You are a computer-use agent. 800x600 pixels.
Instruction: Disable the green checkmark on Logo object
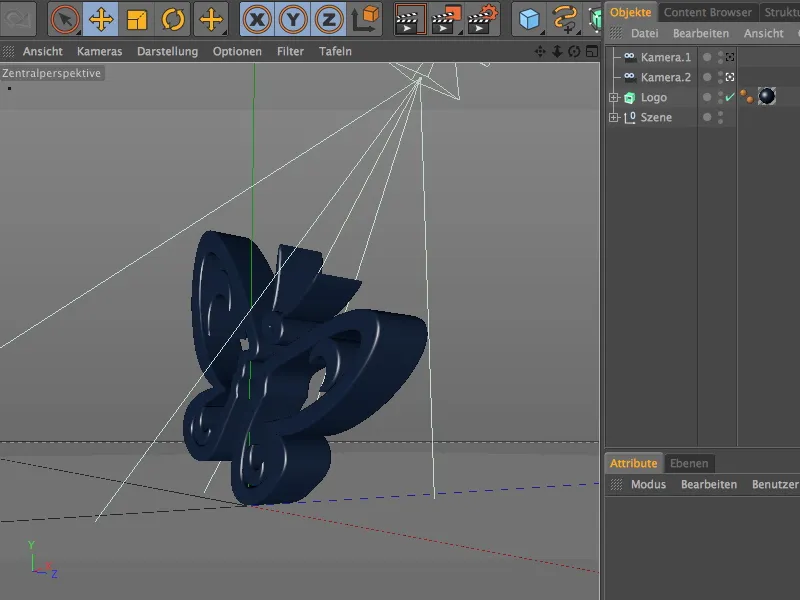pos(729,97)
